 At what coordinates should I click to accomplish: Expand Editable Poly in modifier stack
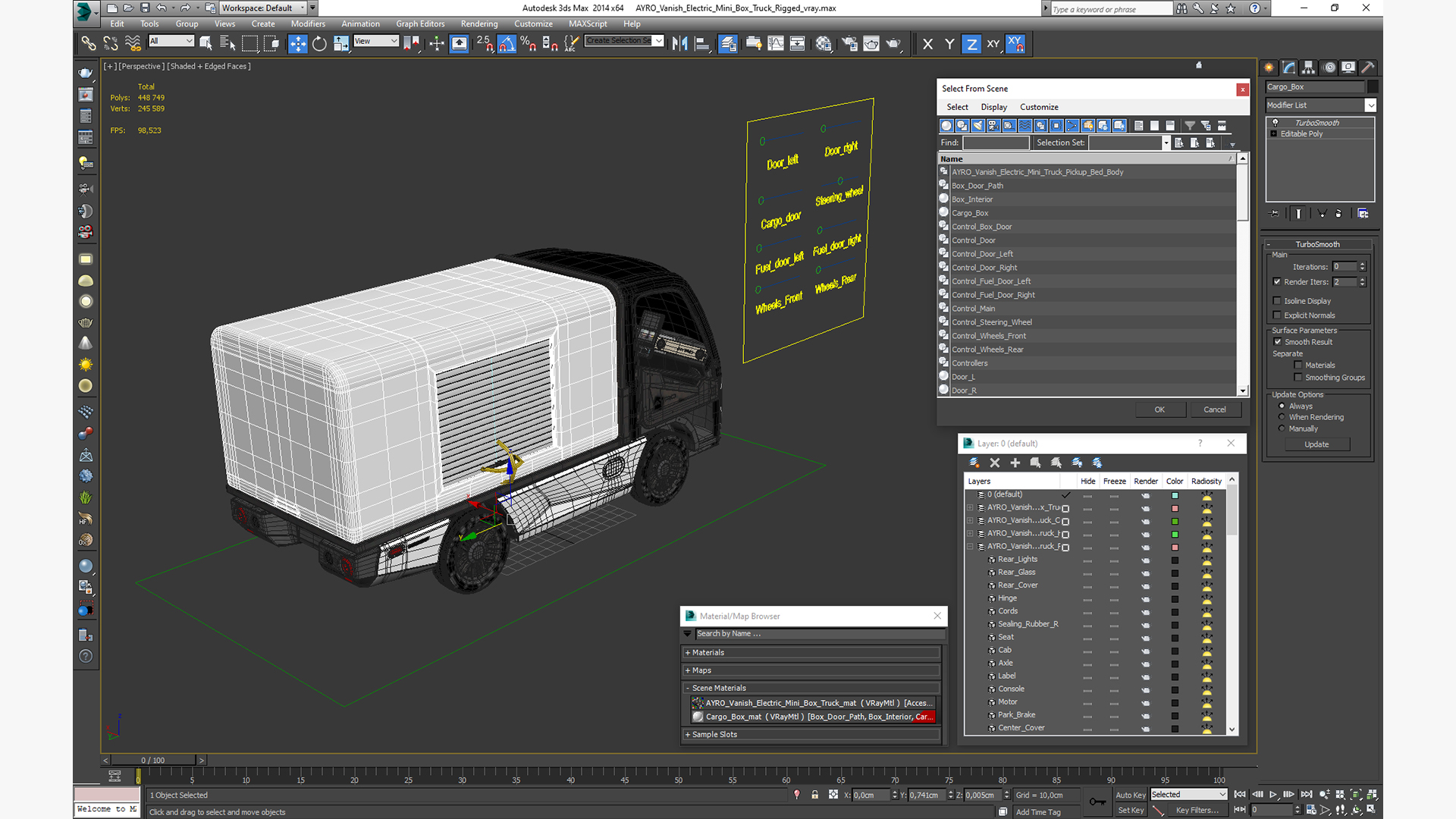(1274, 134)
